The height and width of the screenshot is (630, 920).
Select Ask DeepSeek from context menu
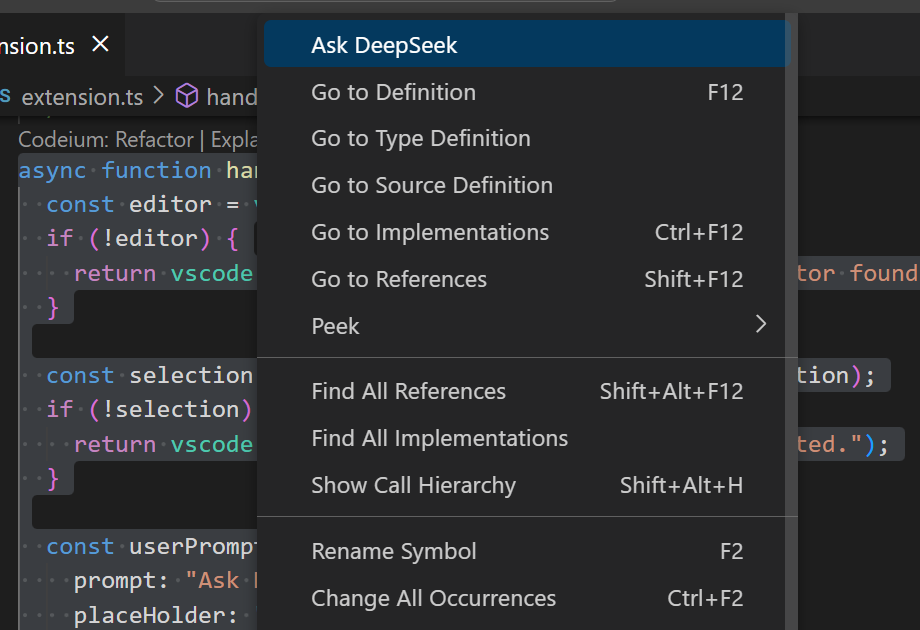click(385, 45)
